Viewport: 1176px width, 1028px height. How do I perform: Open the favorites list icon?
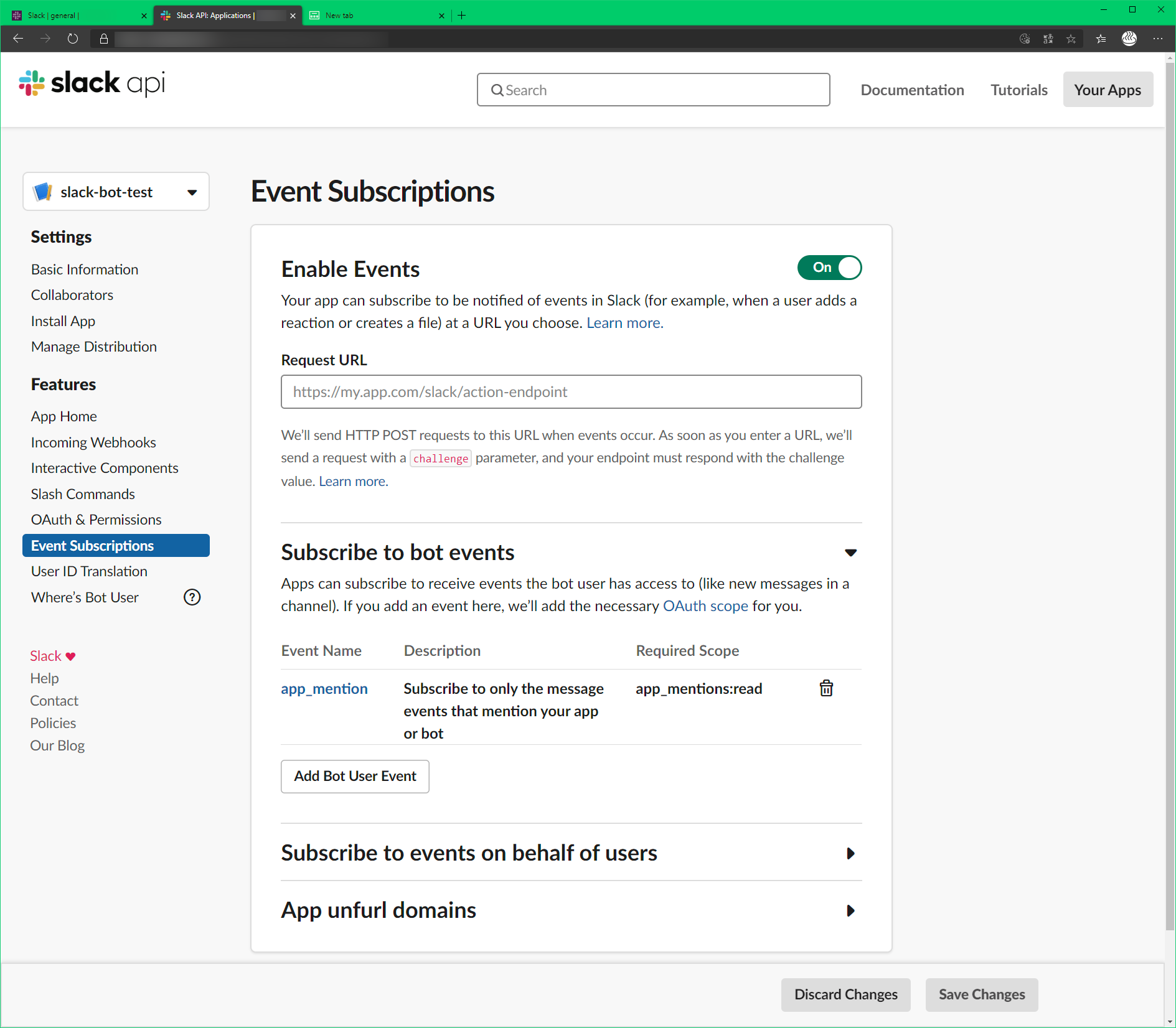(x=1101, y=39)
